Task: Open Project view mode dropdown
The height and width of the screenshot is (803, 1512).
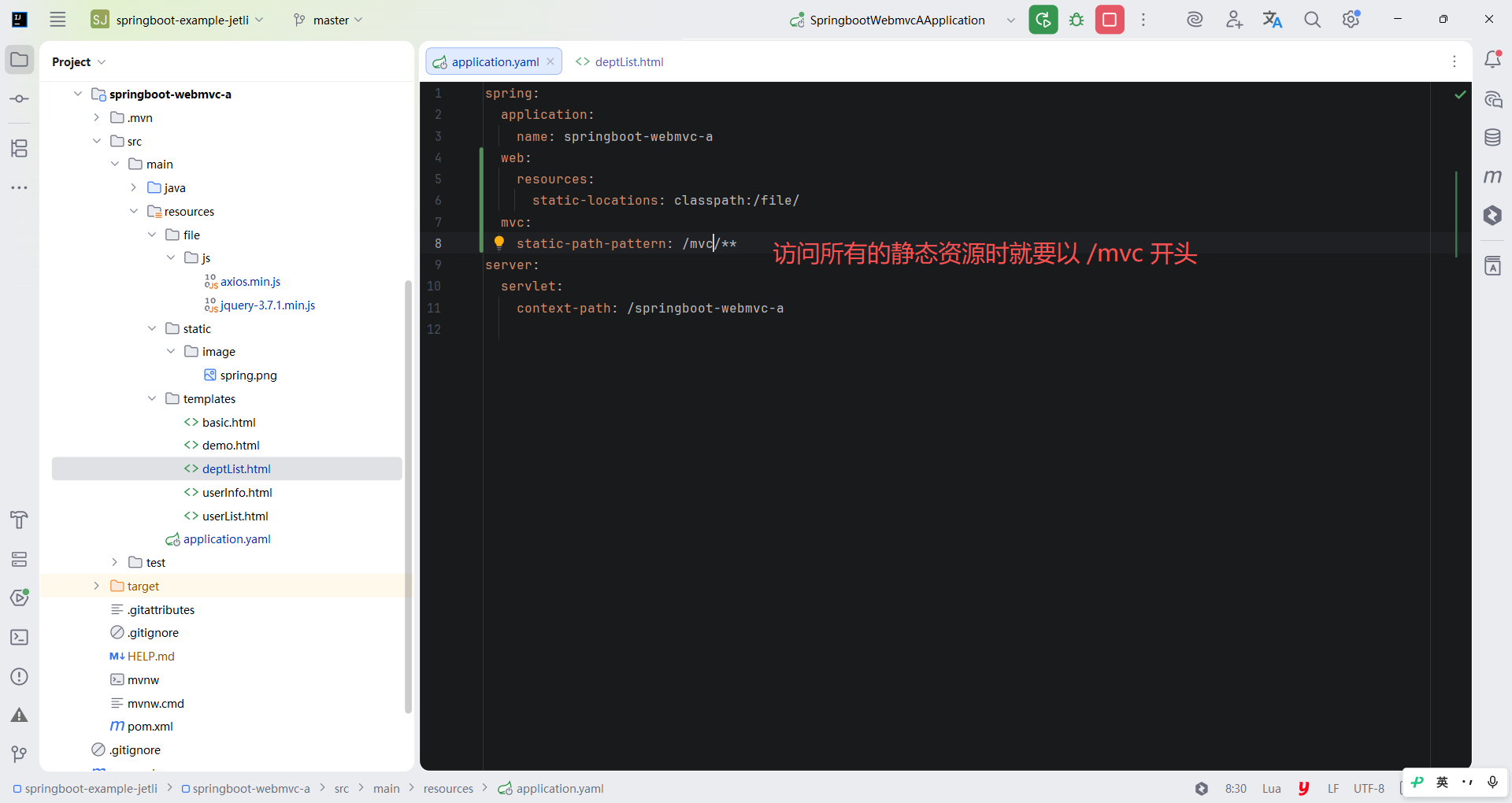Action: click(x=79, y=61)
